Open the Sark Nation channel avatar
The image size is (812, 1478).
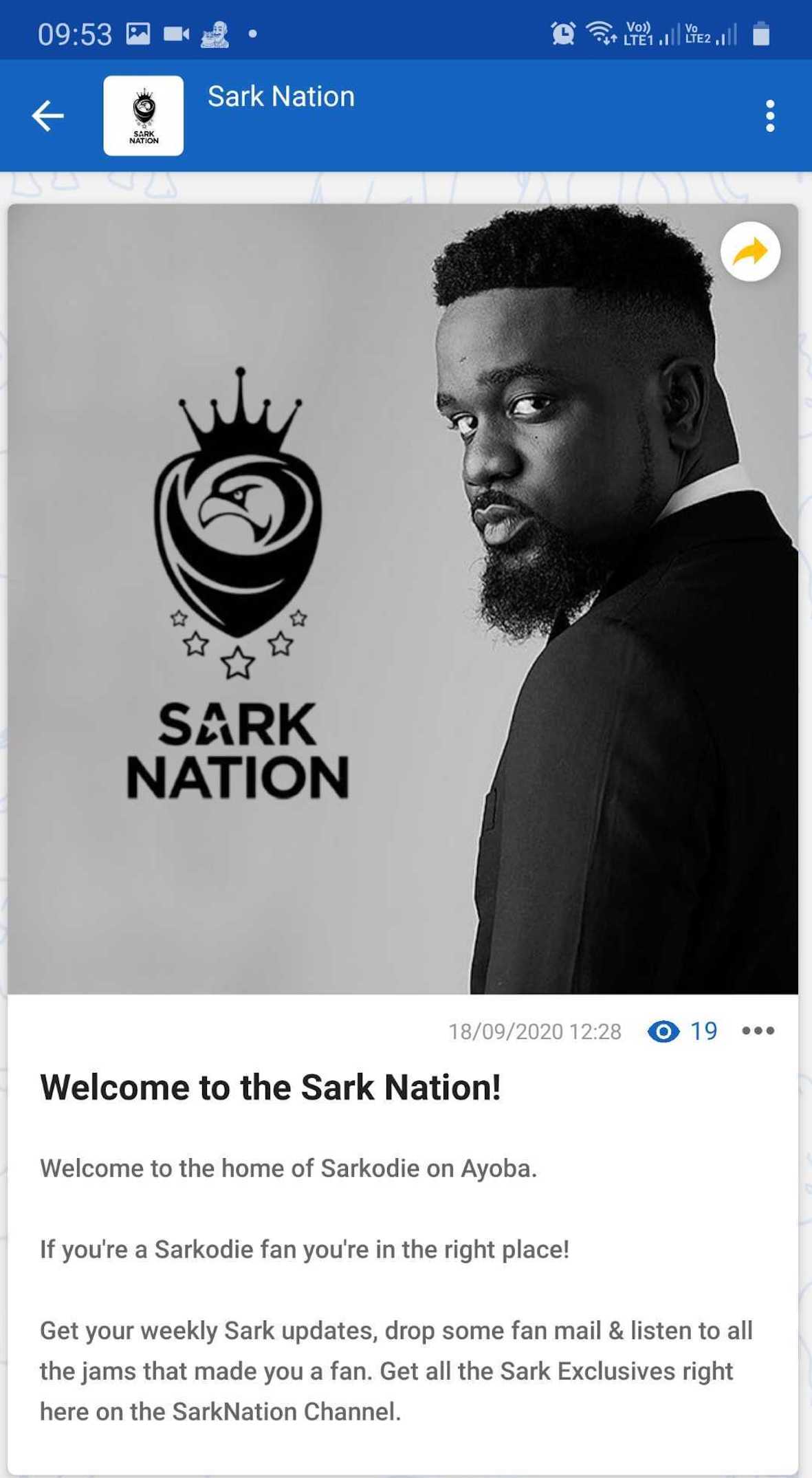click(x=144, y=116)
